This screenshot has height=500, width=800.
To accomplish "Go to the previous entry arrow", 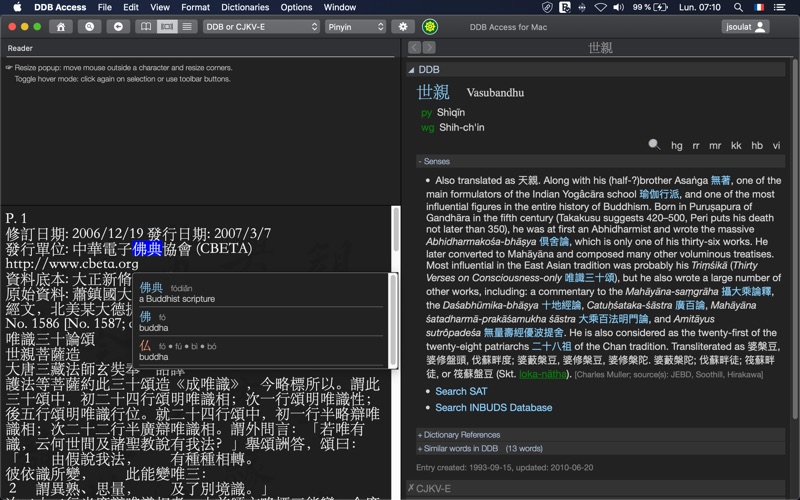I will (414, 47).
